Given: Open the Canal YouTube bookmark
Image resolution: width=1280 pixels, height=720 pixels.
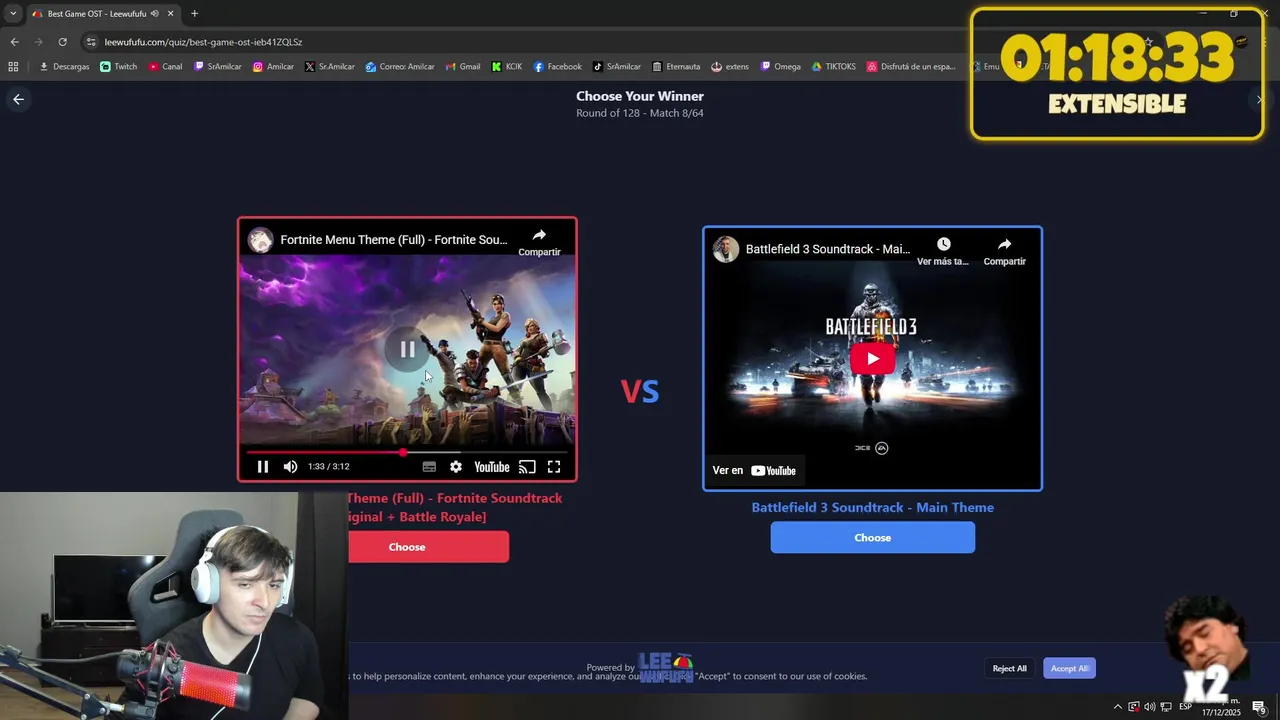Looking at the screenshot, I should 165,67.
